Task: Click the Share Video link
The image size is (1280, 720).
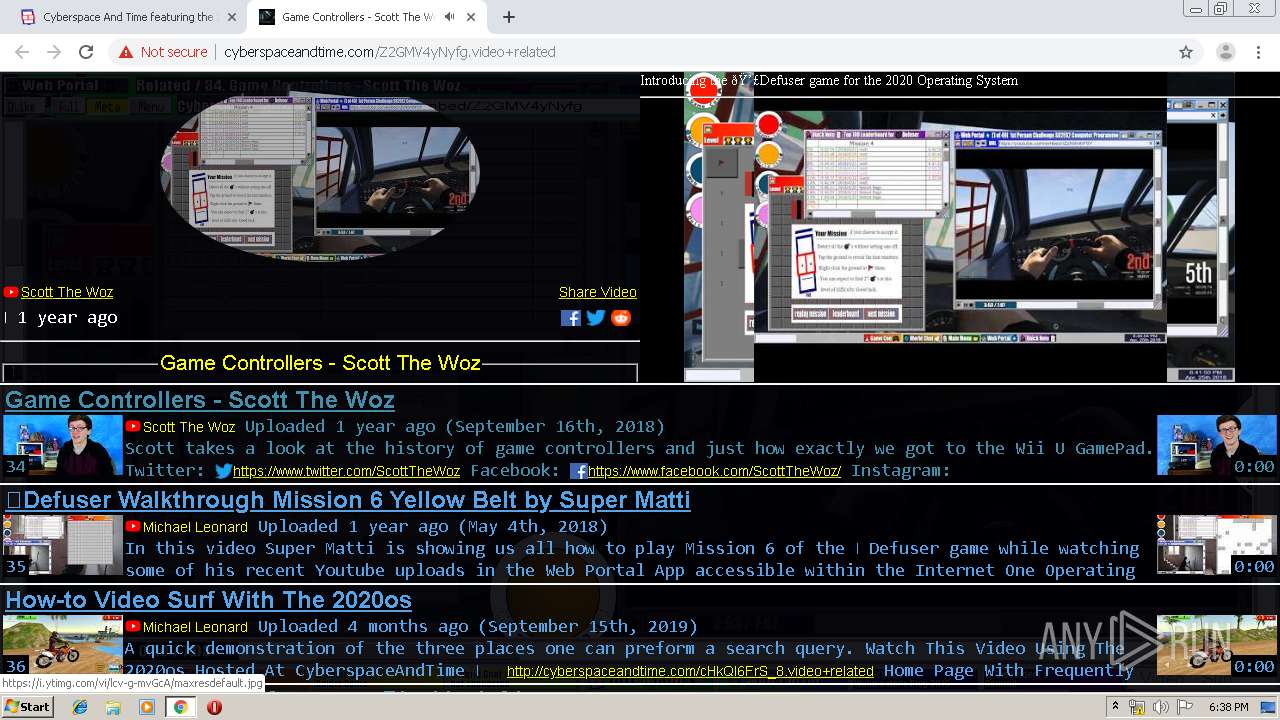Action: 598,292
